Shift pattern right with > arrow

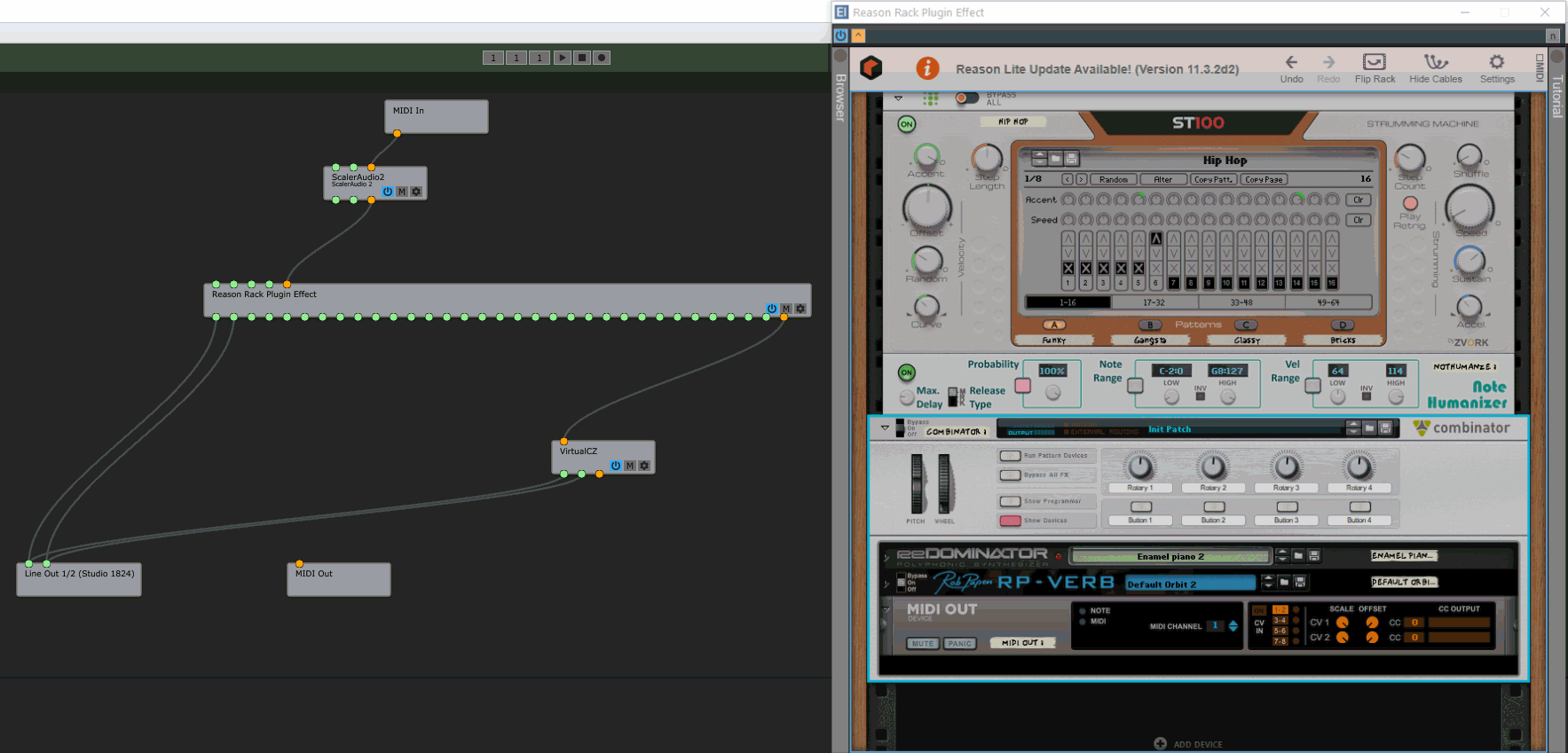click(x=1081, y=179)
